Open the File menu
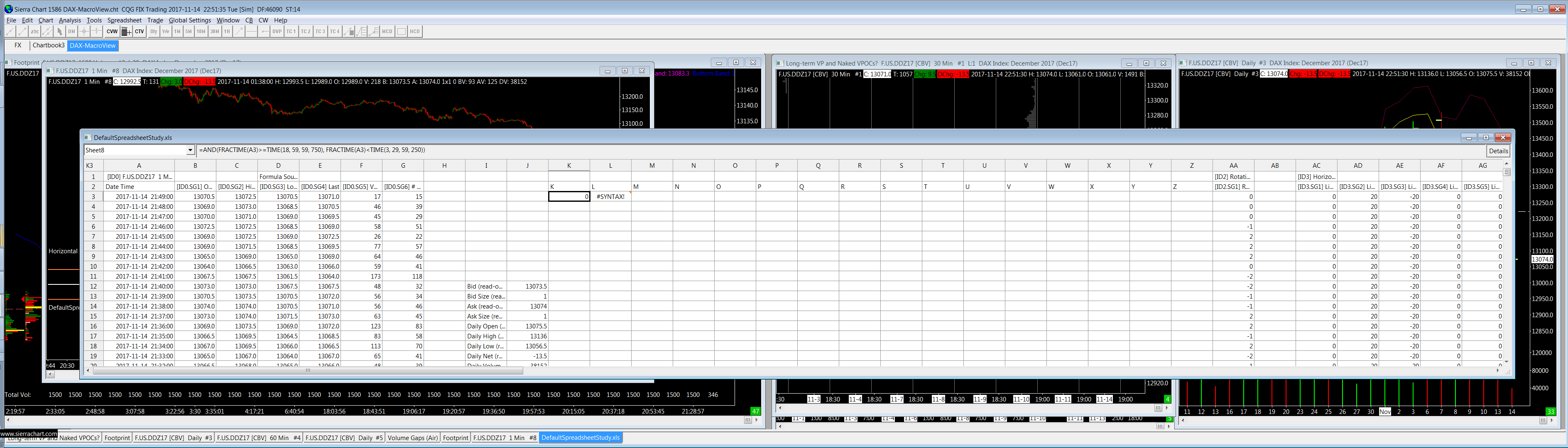This screenshot has height=448, width=1568. [x=12, y=20]
